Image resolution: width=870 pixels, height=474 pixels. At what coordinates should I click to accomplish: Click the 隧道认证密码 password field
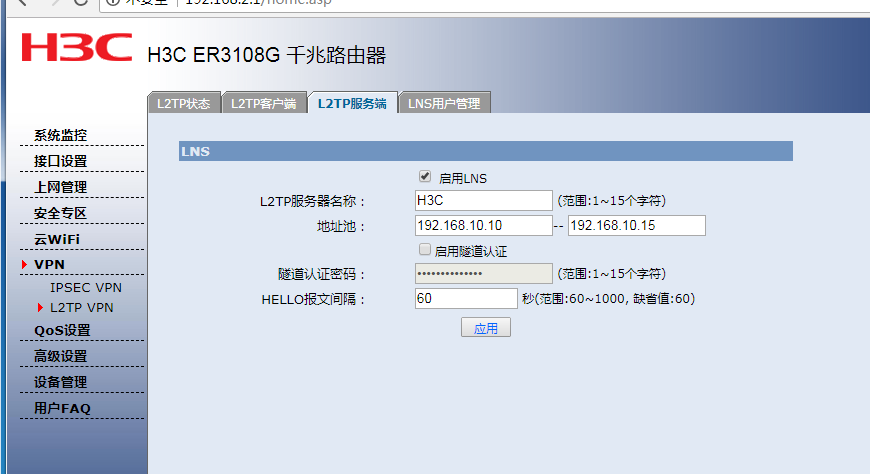[x=483, y=274]
